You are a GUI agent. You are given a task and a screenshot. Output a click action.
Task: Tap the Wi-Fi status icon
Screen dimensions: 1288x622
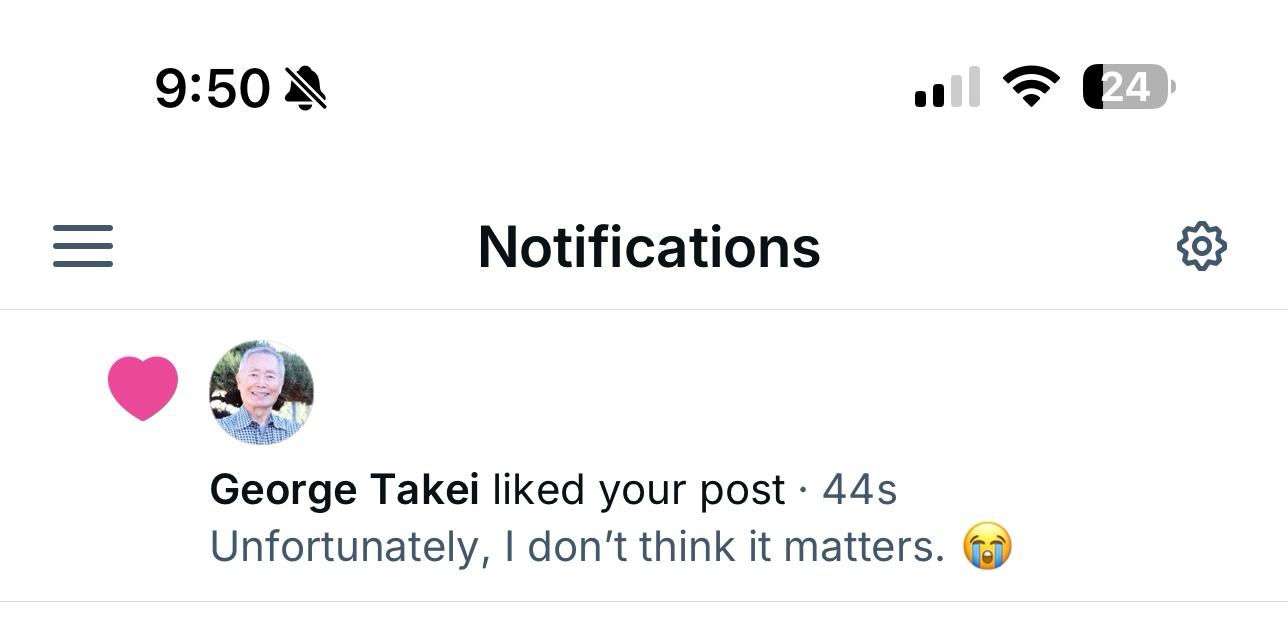(x=1031, y=87)
